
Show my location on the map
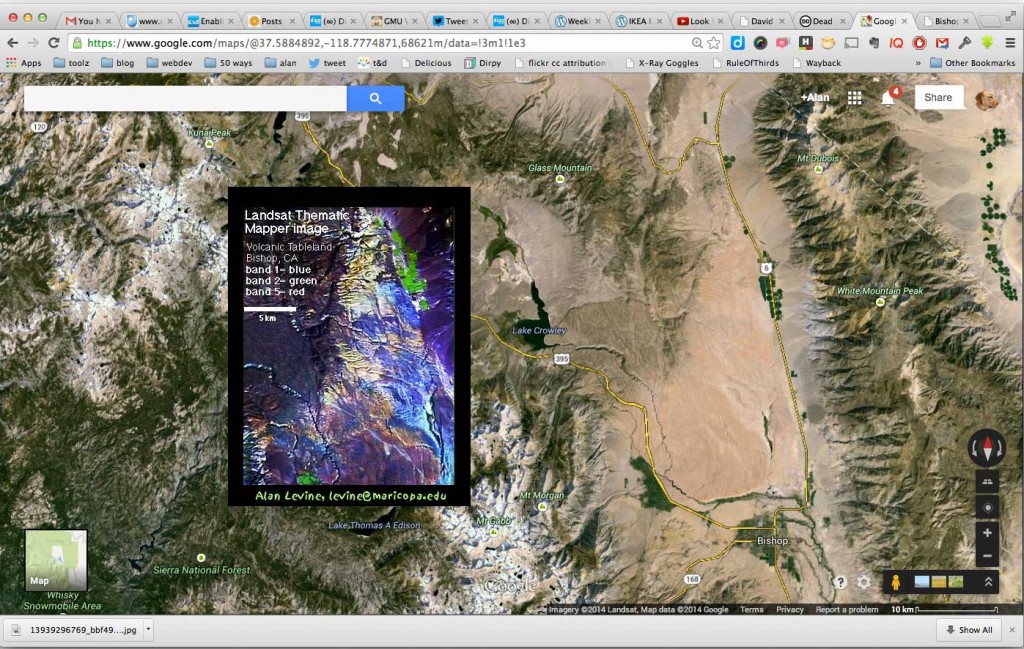coord(987,507)
